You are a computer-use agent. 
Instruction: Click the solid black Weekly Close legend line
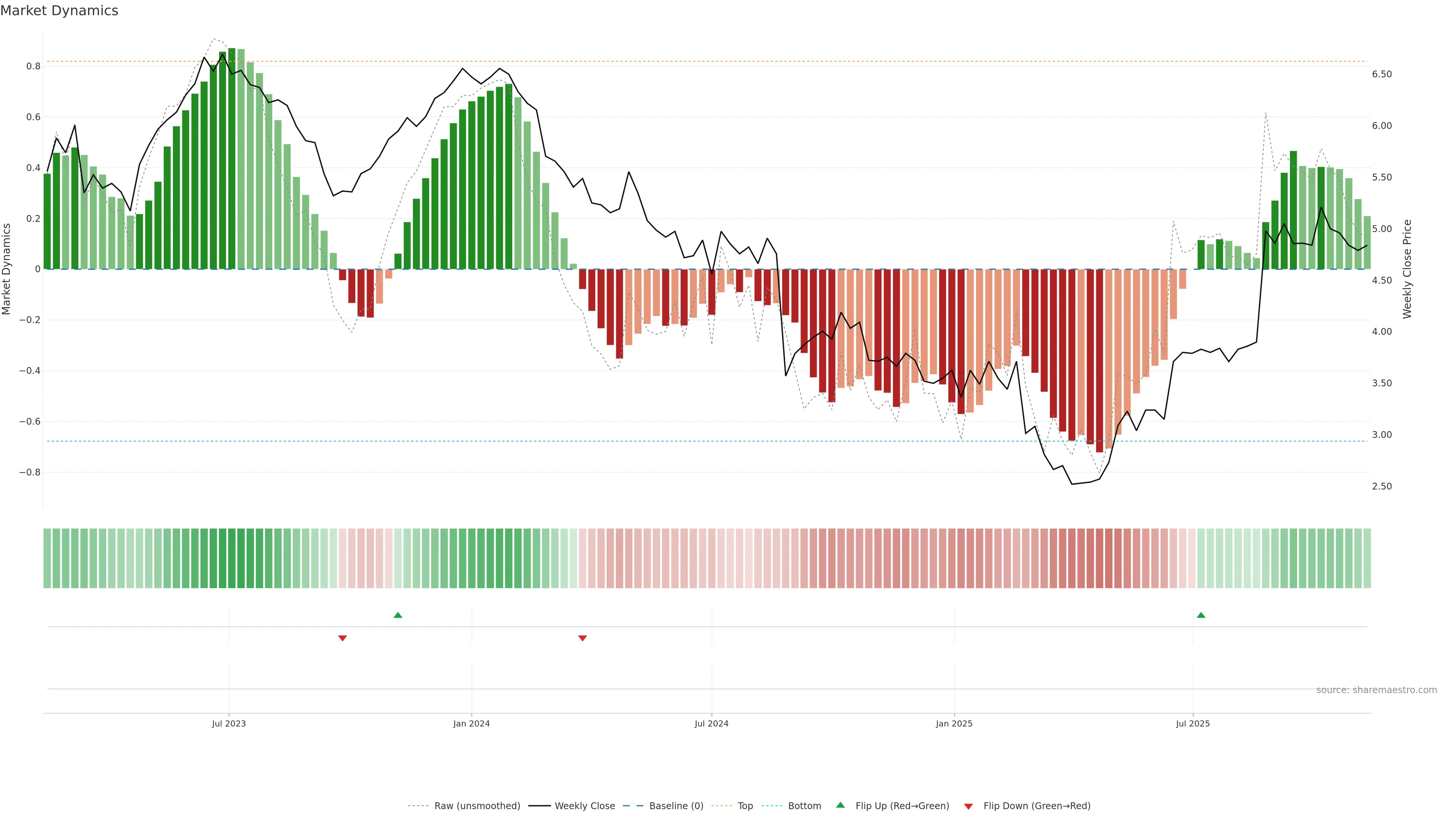click(539, 806)
